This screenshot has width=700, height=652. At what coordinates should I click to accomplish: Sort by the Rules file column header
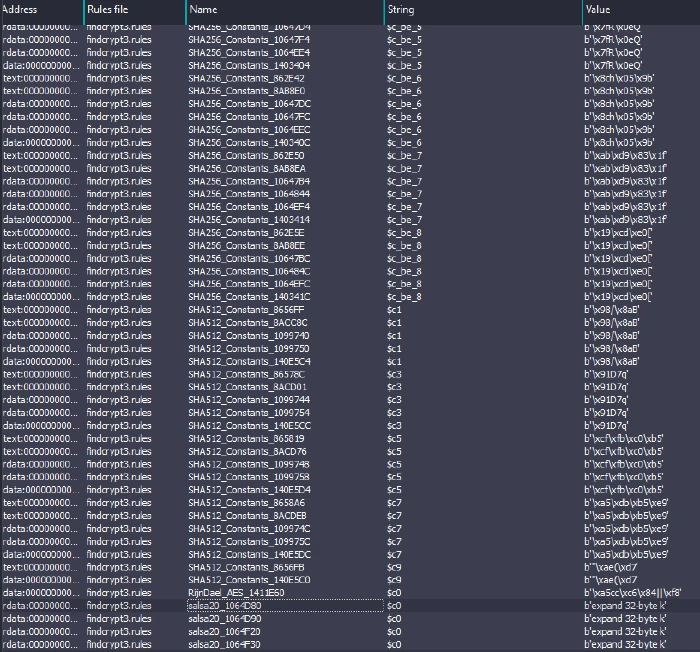point(134,9)
